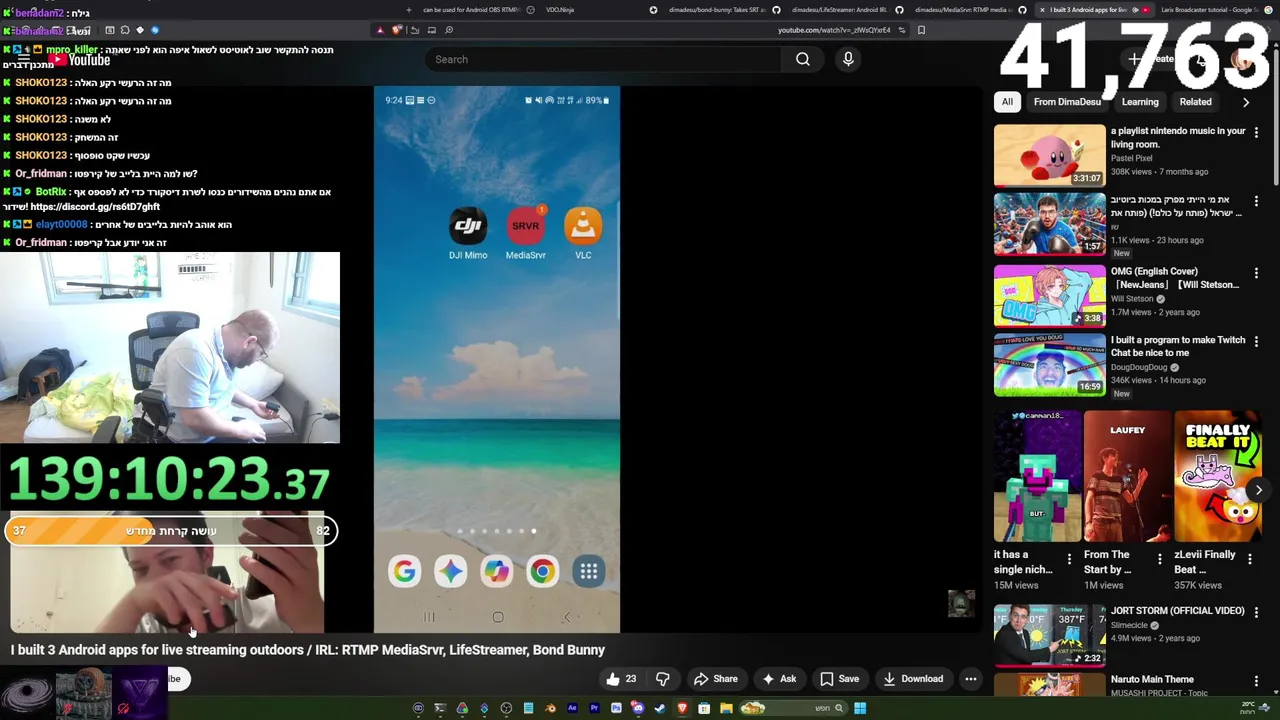This screenshot has height=720, width=1280.
Task: Open options for Naruto Main Theme video
Action: 1256,680
